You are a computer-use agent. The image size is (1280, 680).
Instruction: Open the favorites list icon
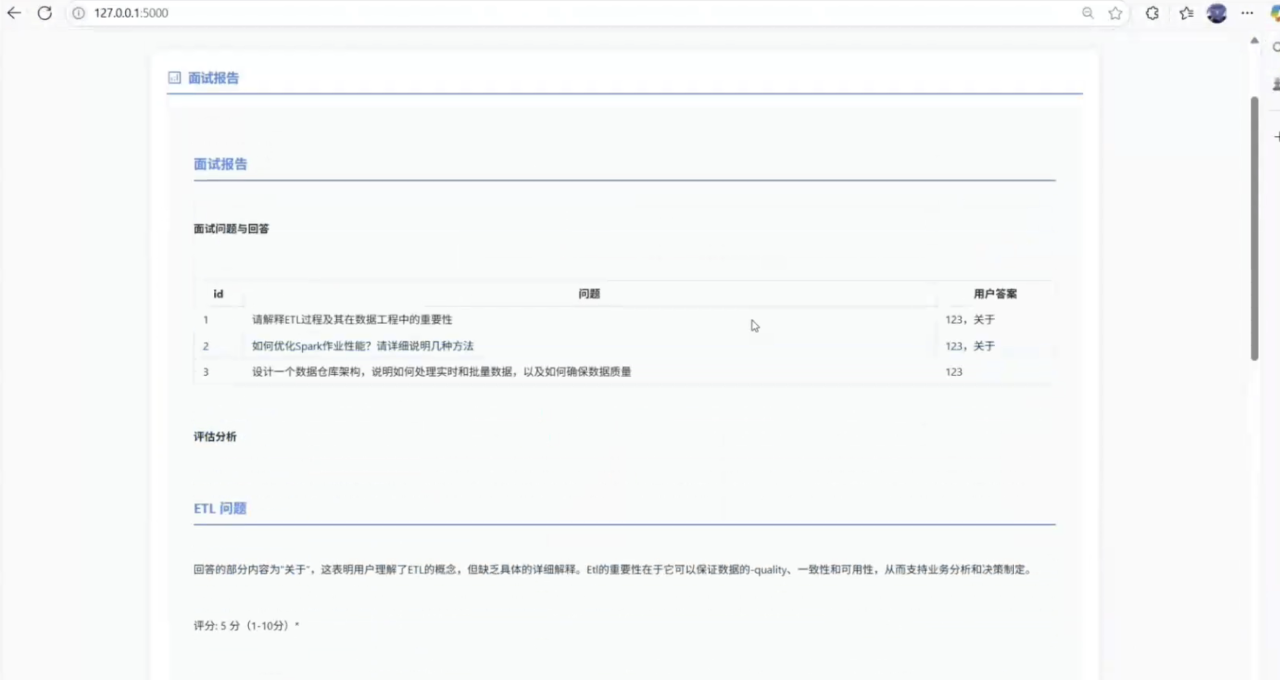tap(1186, 13)
